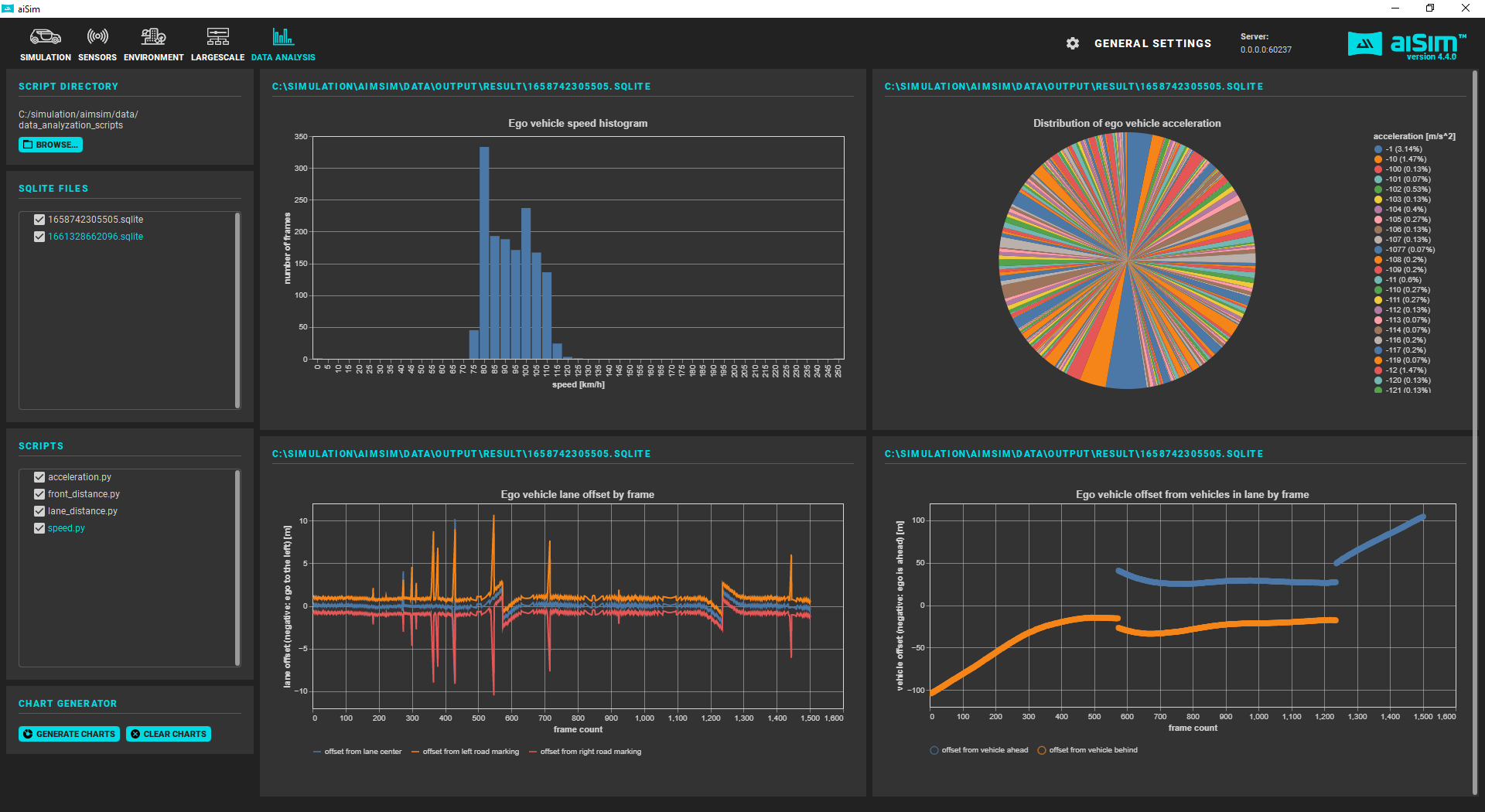Click the General Settings gear icon
The width and height of the screenshot is (1485, 812).
[x=1072, y=43]
